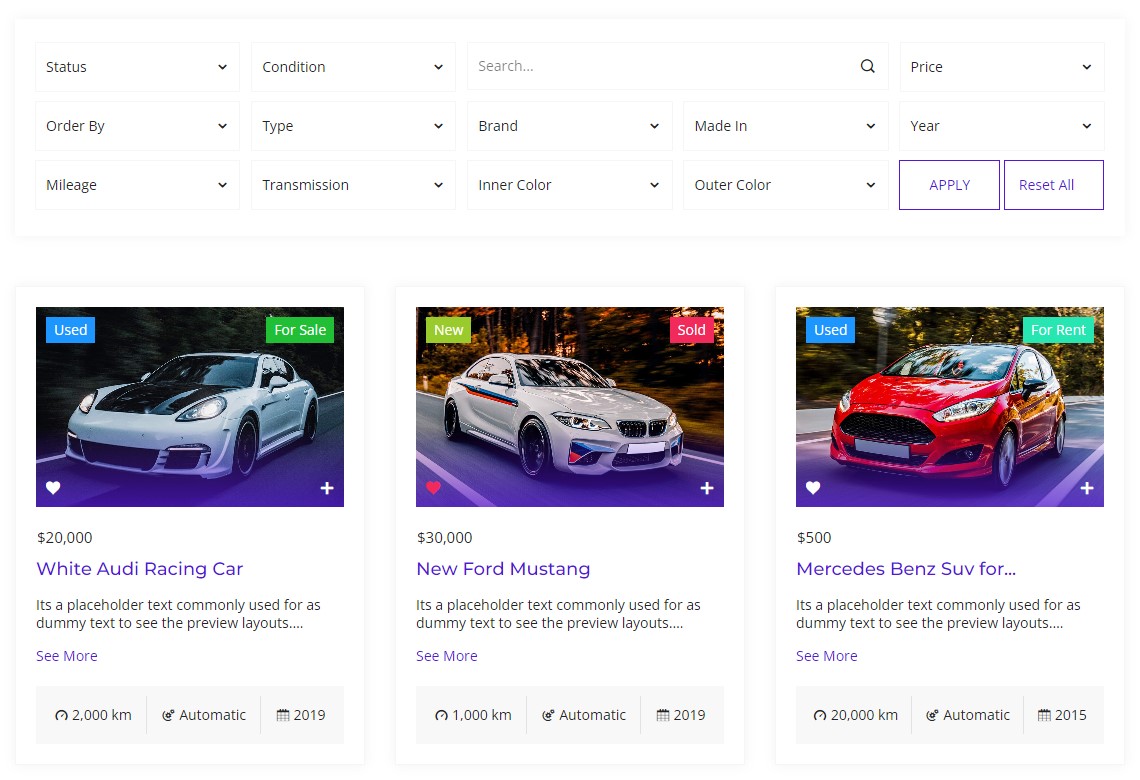This screenshot has height=780, width=1140.
Task: Click the Sold badge on the Mustang
Action: tap(692, 329)
